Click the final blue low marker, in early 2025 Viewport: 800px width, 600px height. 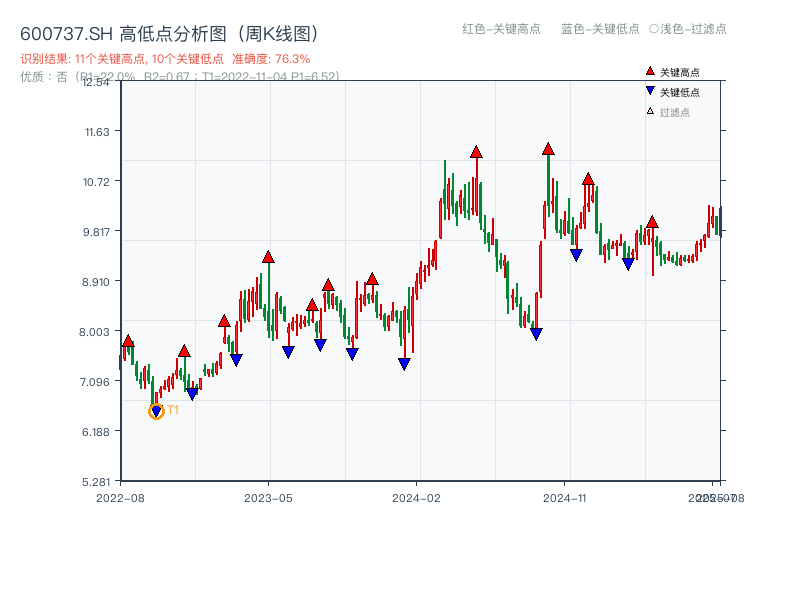tap(628, 264)
